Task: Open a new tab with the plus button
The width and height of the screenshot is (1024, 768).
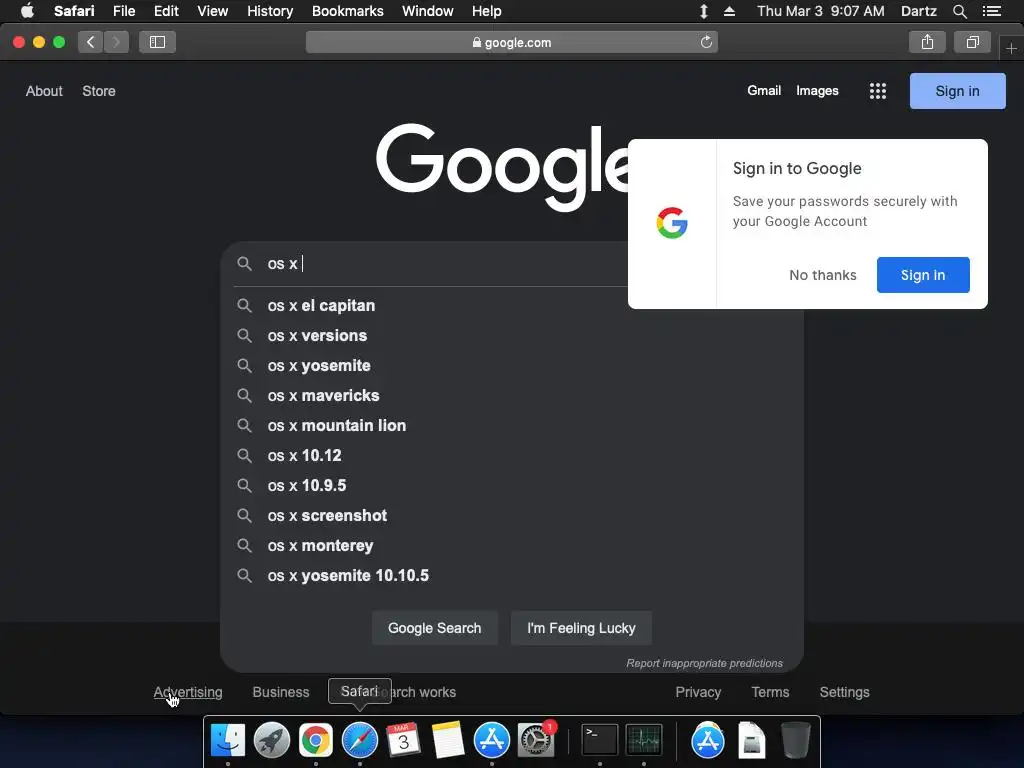Action: (1011, 48)
